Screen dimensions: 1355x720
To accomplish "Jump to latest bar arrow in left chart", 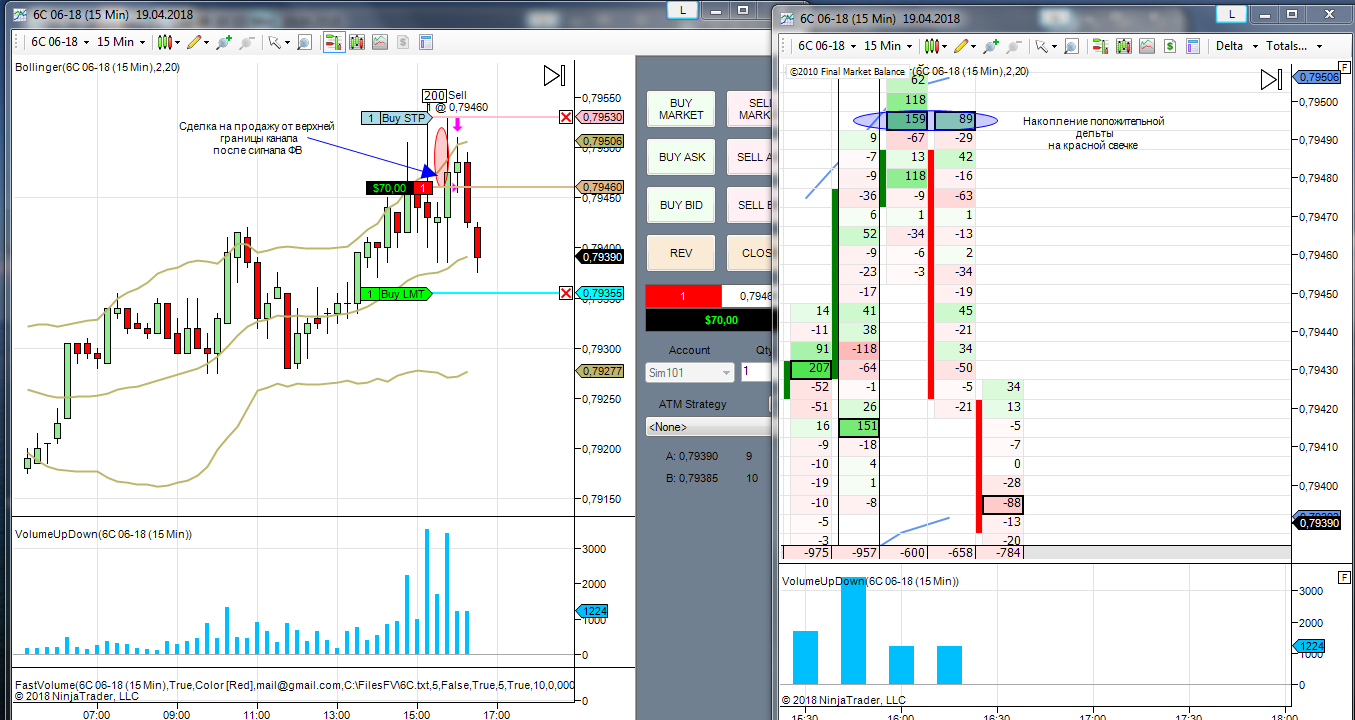I will coord(555,76).
